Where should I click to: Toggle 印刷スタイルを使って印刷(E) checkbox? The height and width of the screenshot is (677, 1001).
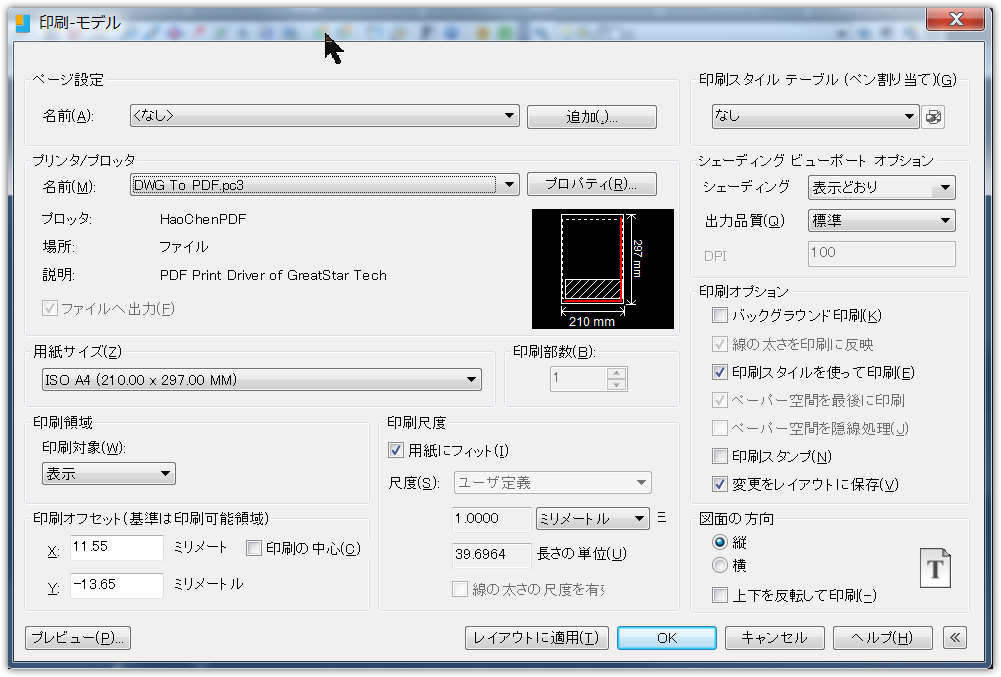719,372
